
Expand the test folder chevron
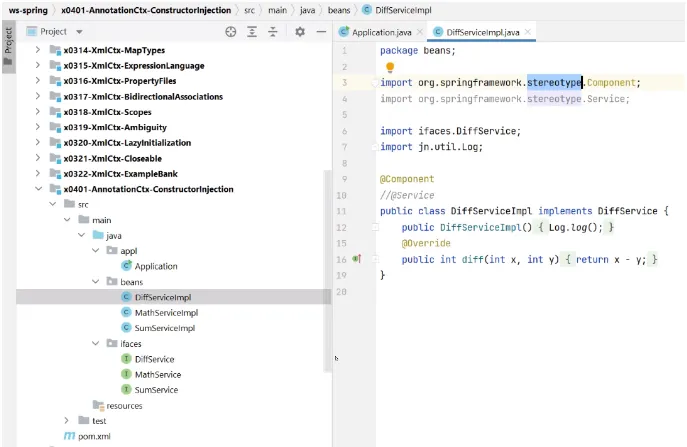[x=67, y=420]
